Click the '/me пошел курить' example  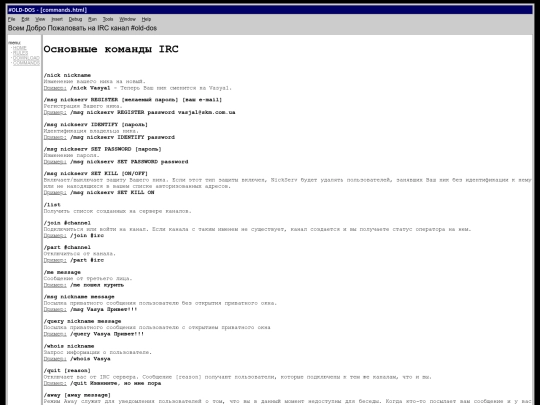click(97, 285)
